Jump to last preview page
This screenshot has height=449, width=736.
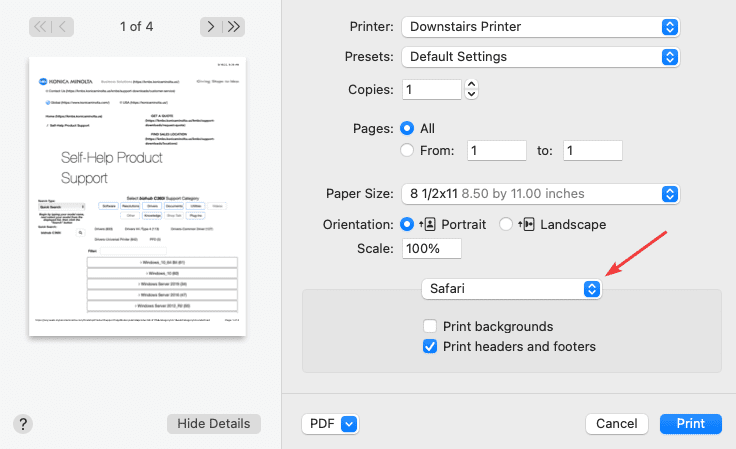click(236, 26)
